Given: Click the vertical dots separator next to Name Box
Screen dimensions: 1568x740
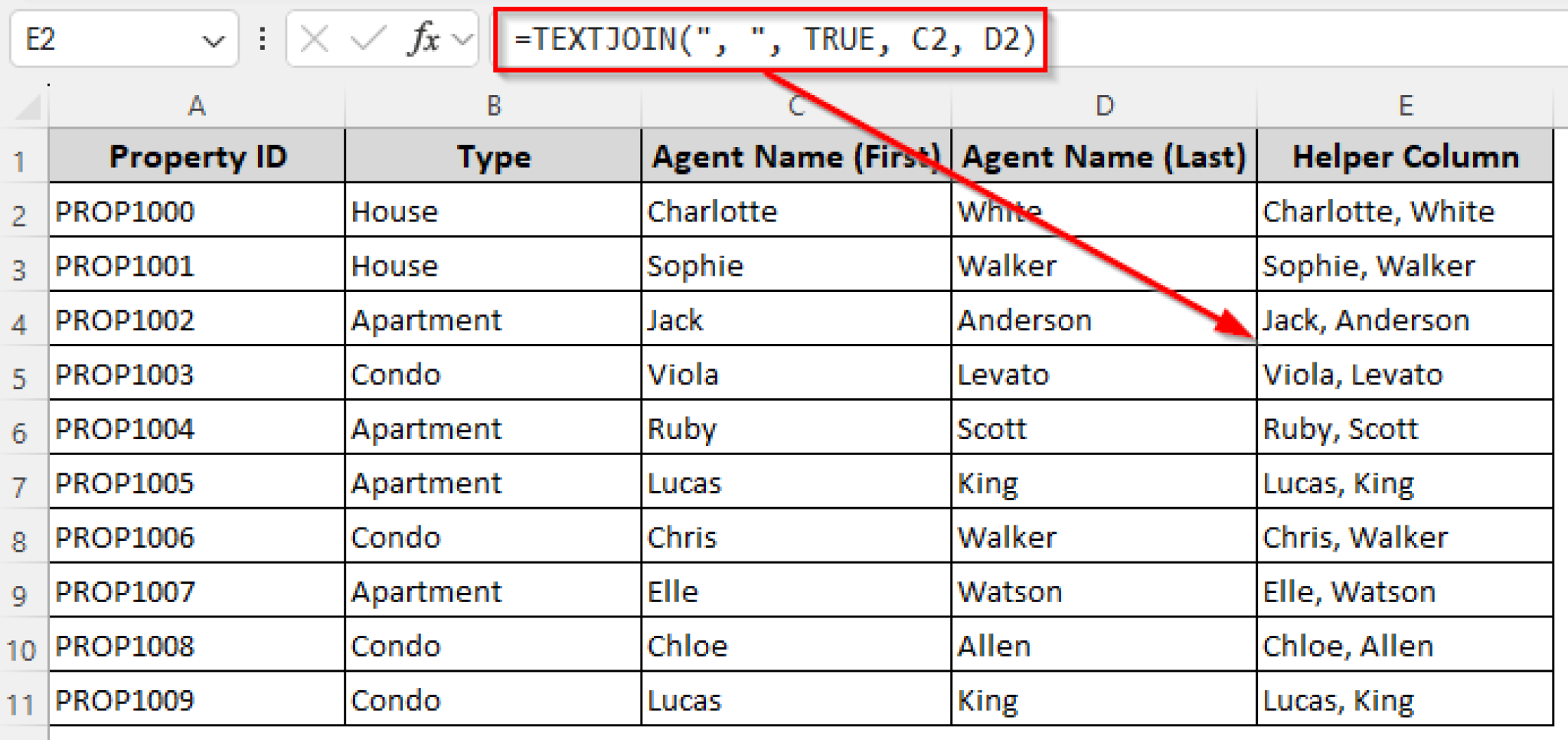Looking at the screenshot, I should (261, 38).
